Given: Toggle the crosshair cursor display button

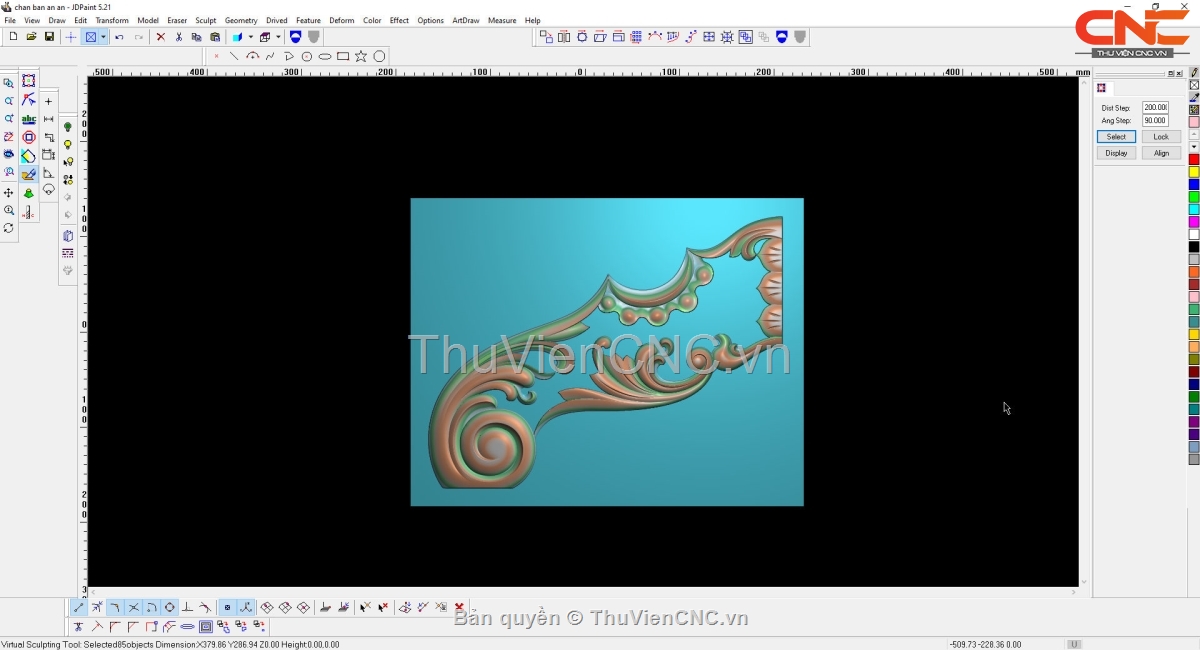Looking at the screenshot, I should [70, 37].
